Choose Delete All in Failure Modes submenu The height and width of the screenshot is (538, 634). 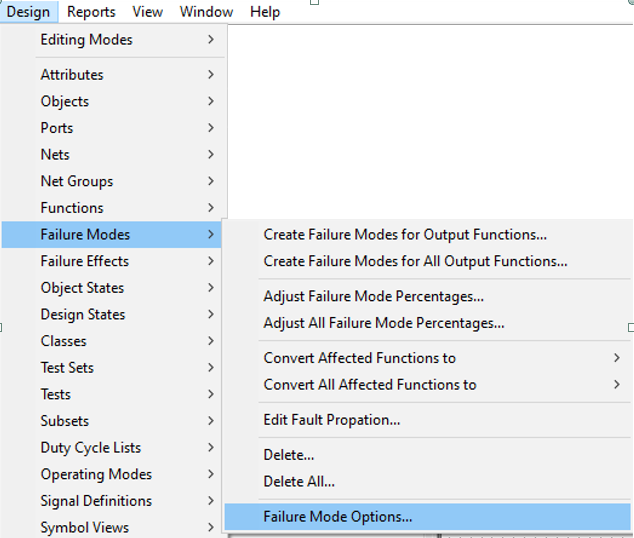(427, 481)
